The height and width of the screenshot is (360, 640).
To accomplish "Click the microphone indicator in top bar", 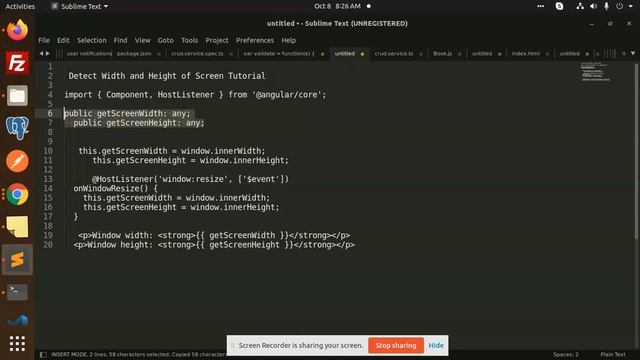I will pyautogui.click(x=606, y=6).
